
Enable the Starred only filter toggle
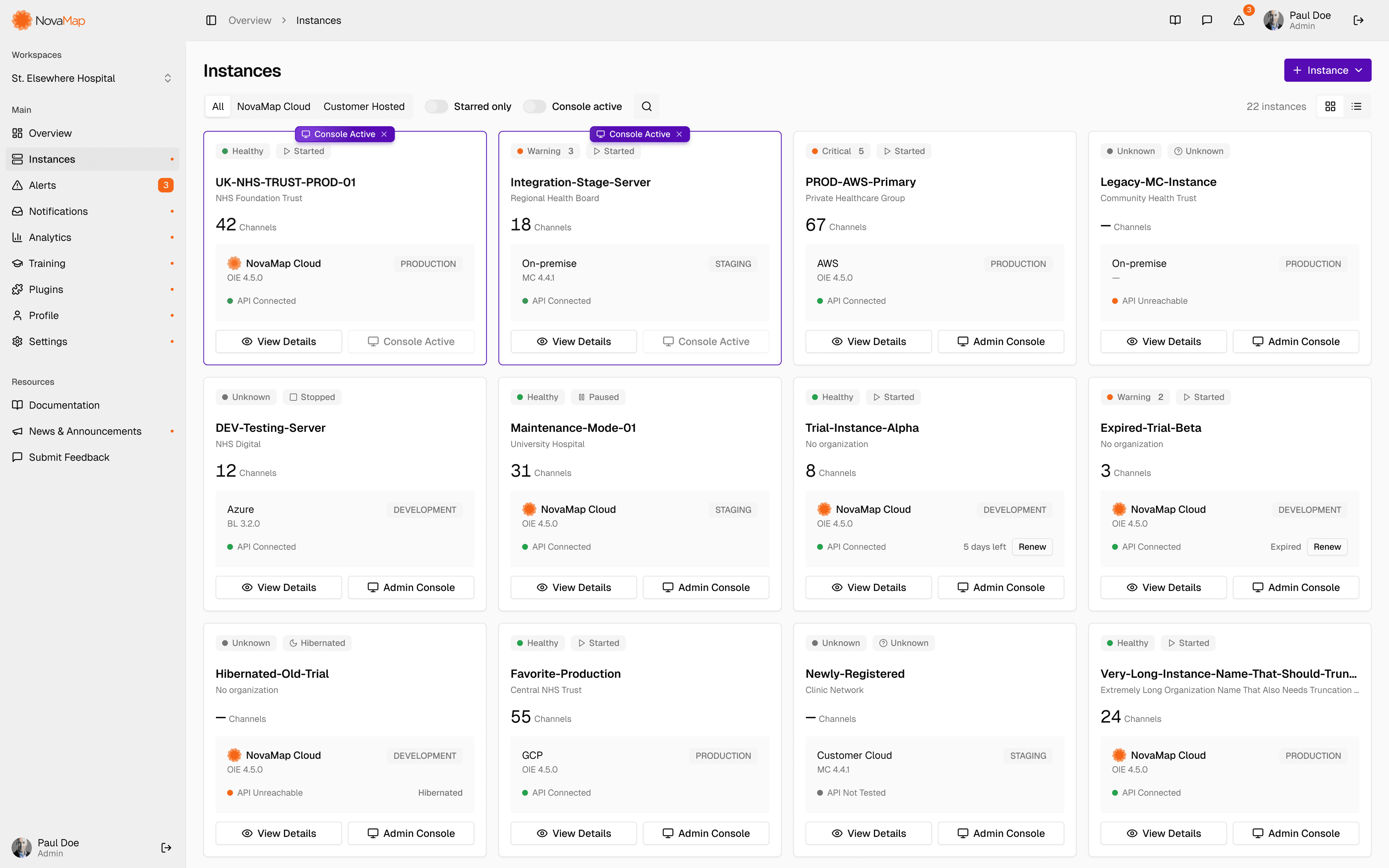(436, 106)
